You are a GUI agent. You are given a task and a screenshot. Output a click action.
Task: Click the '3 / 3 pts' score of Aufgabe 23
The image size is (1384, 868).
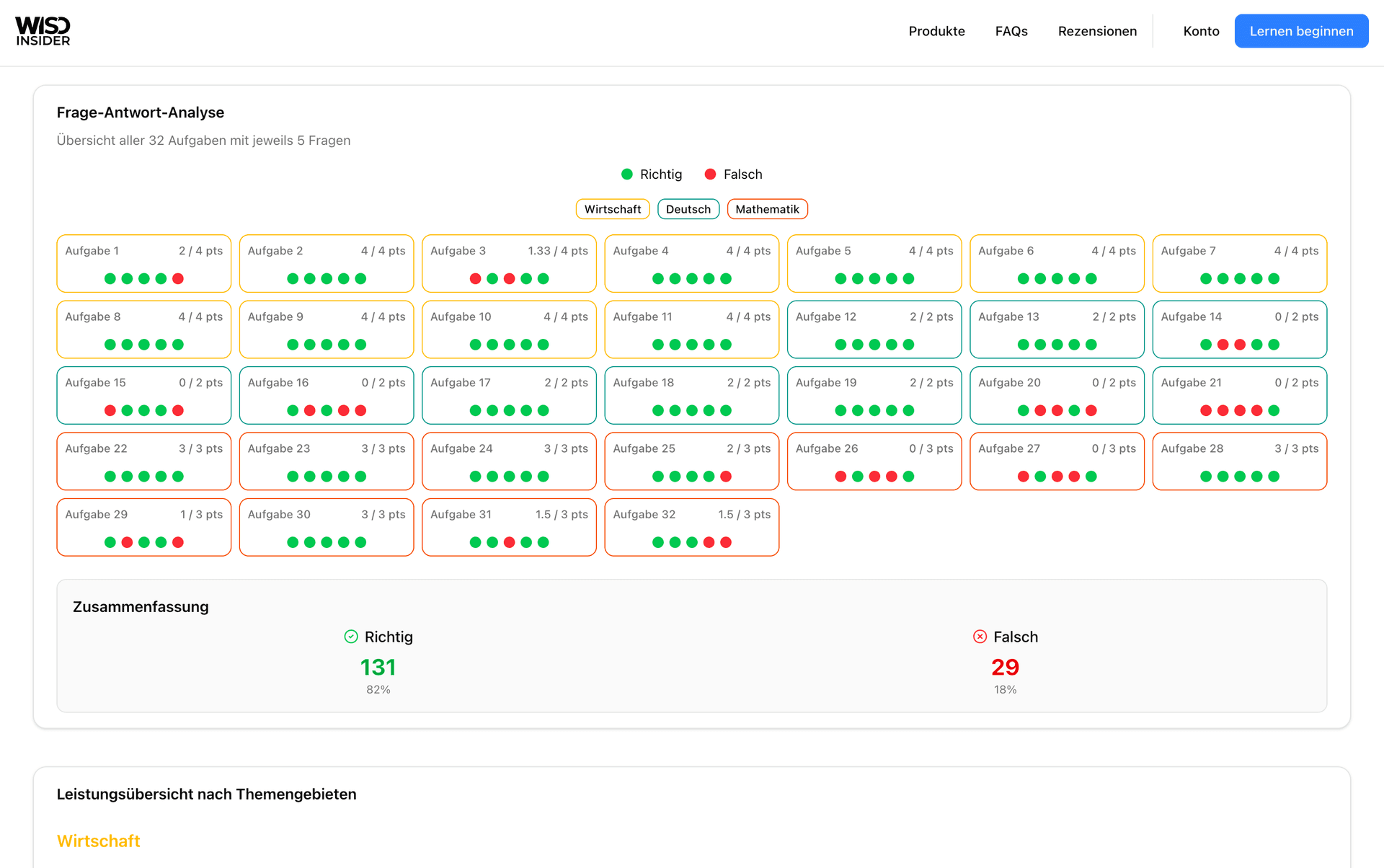[383, 448]
